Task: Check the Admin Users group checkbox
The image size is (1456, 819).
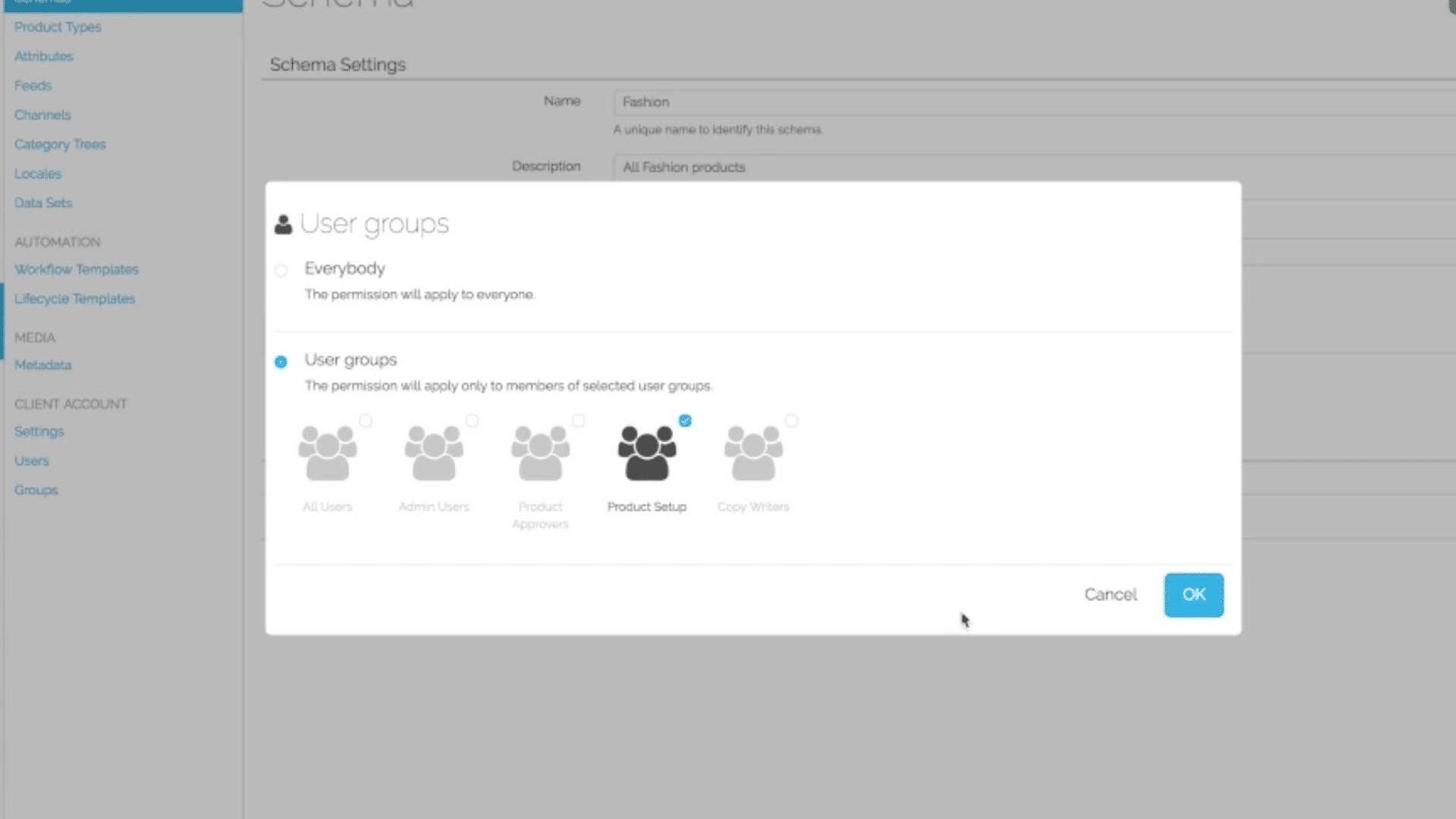Action: pos(472,421)
